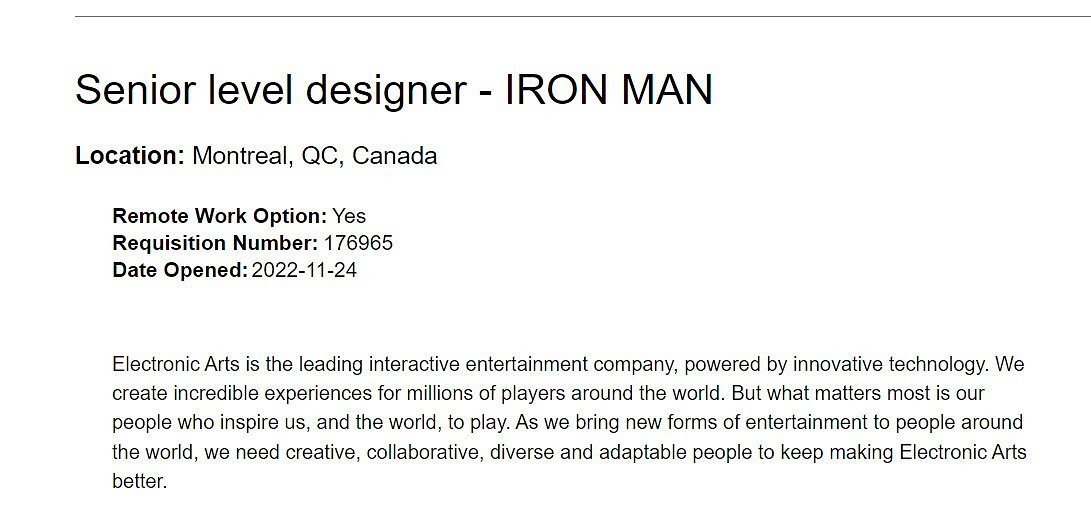Click the horizontal divider line above the title

(x=582, y=17)
